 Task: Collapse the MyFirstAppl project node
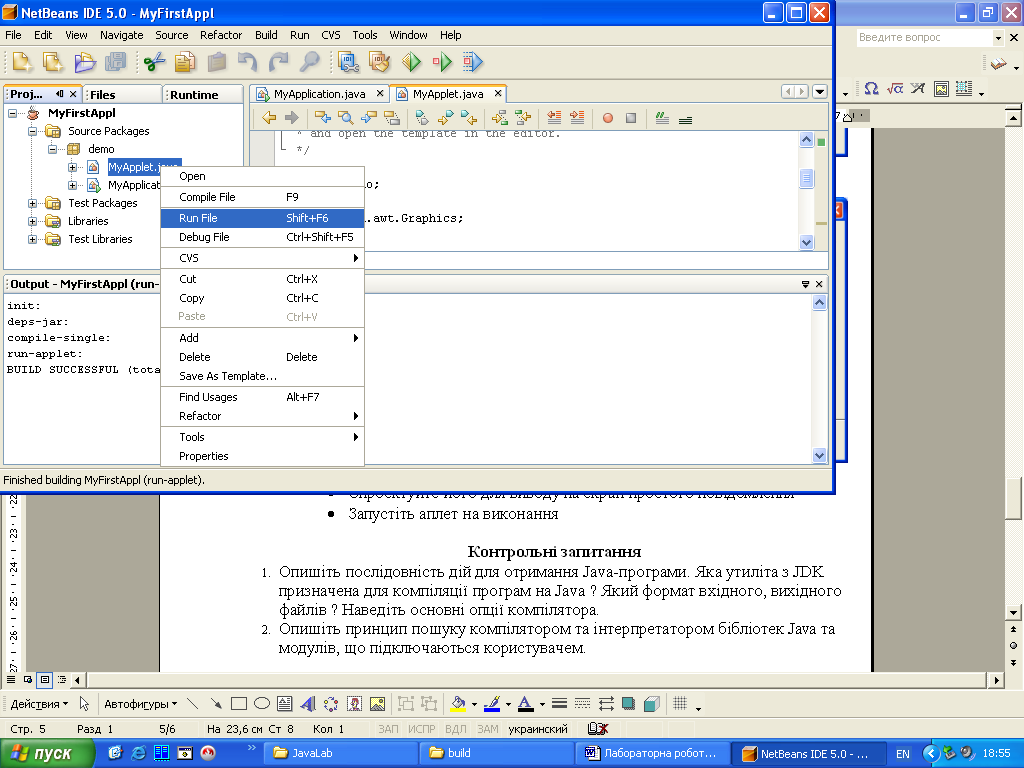point(12,113)
